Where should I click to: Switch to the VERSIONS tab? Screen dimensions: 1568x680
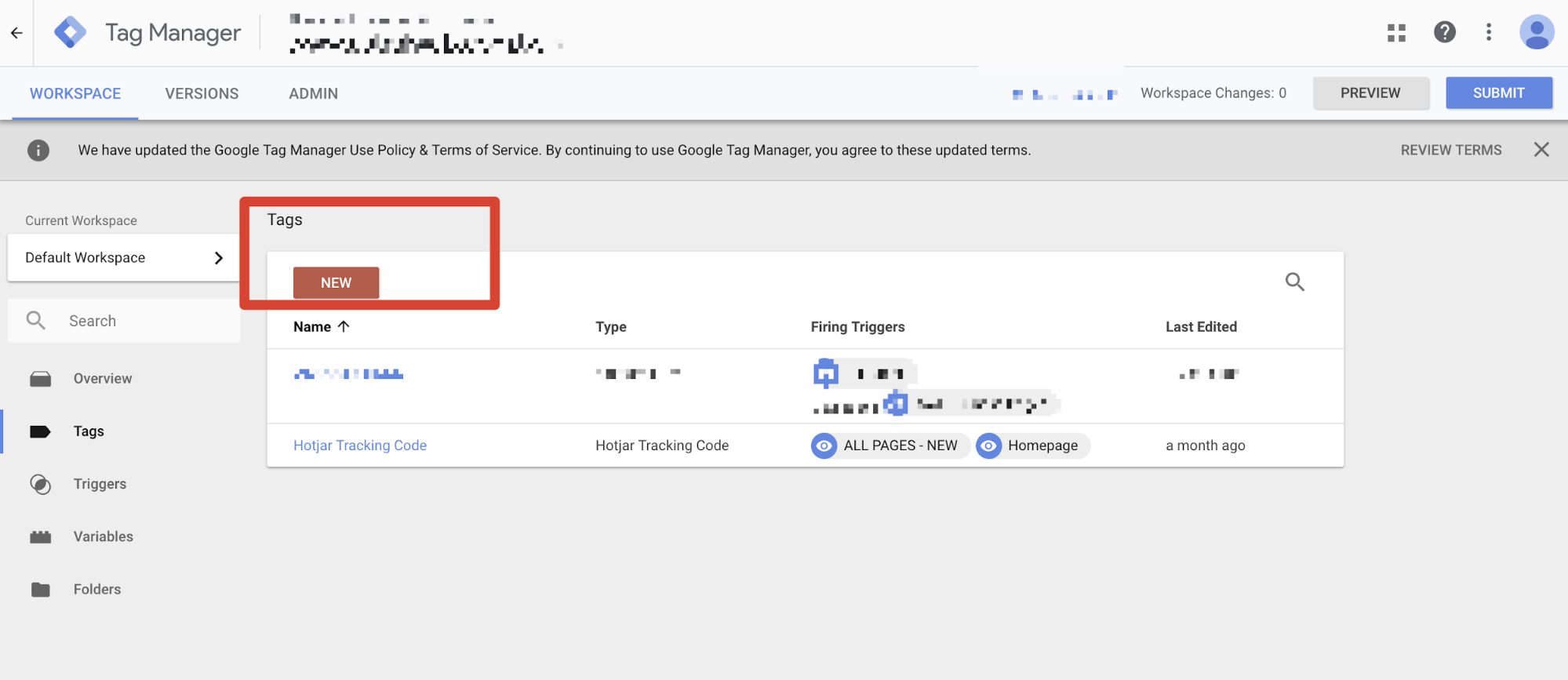(x=202, y=93)
